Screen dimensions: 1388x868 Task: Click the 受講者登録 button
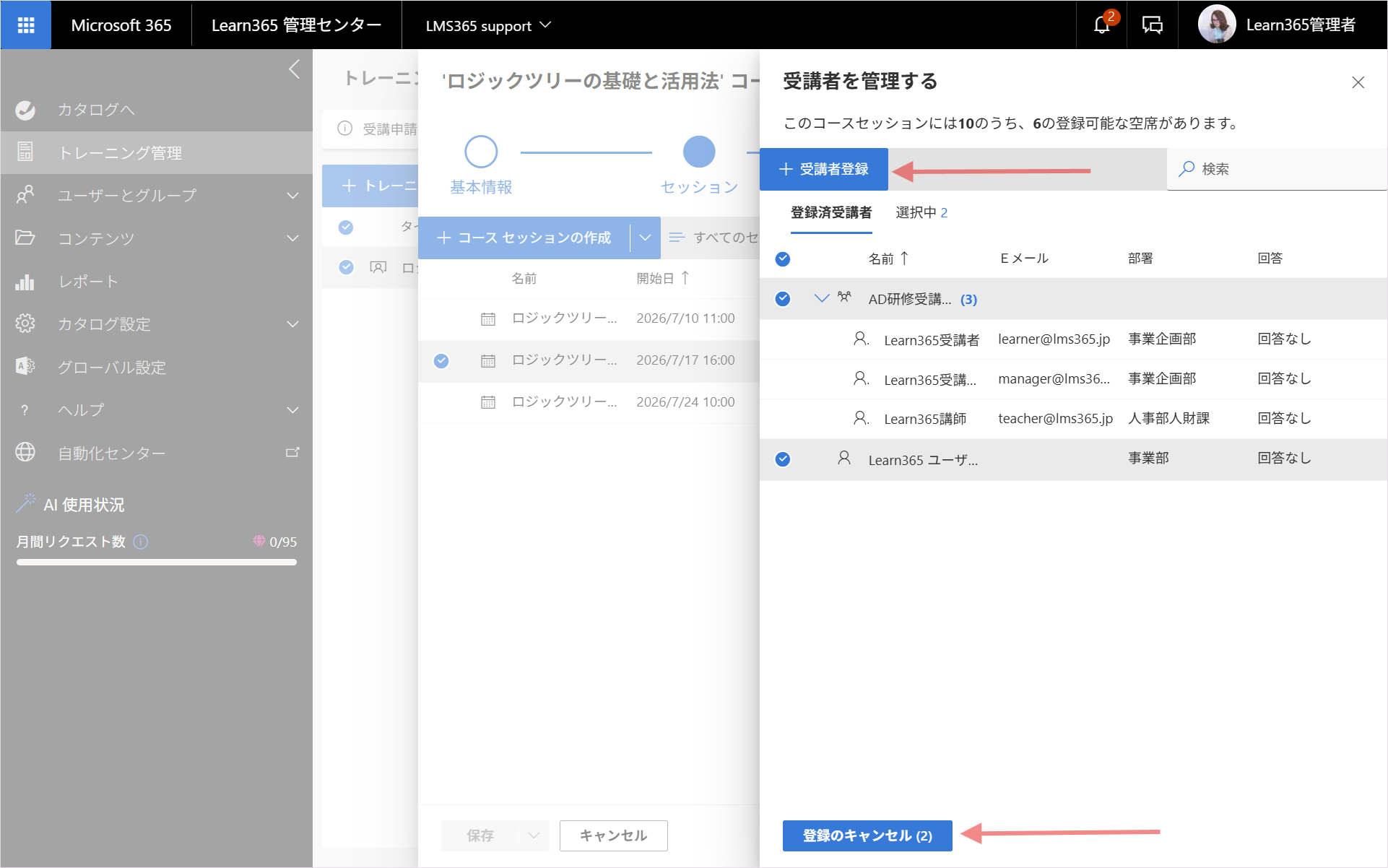point(824,169)
